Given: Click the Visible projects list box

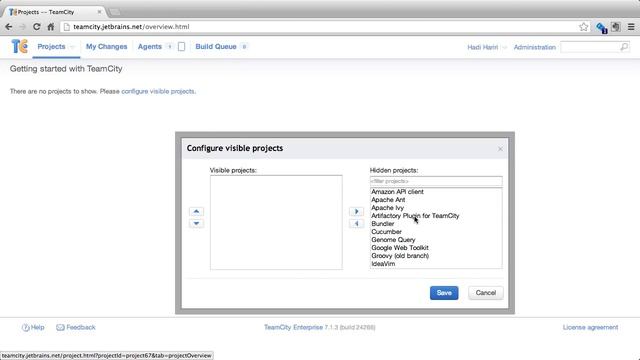Looking at the screenshot, I should click(x=276, y=222).
